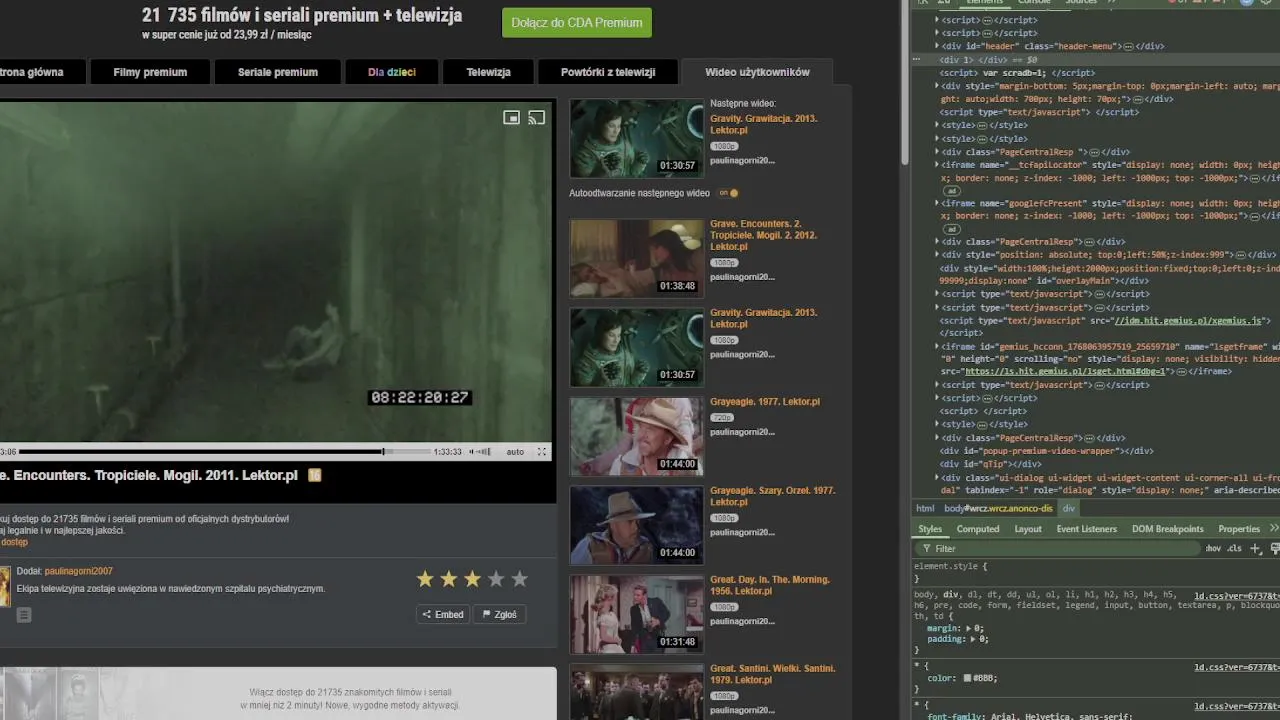
Task: Rate the video with the fifth star
Action: [x=519, y=579]
